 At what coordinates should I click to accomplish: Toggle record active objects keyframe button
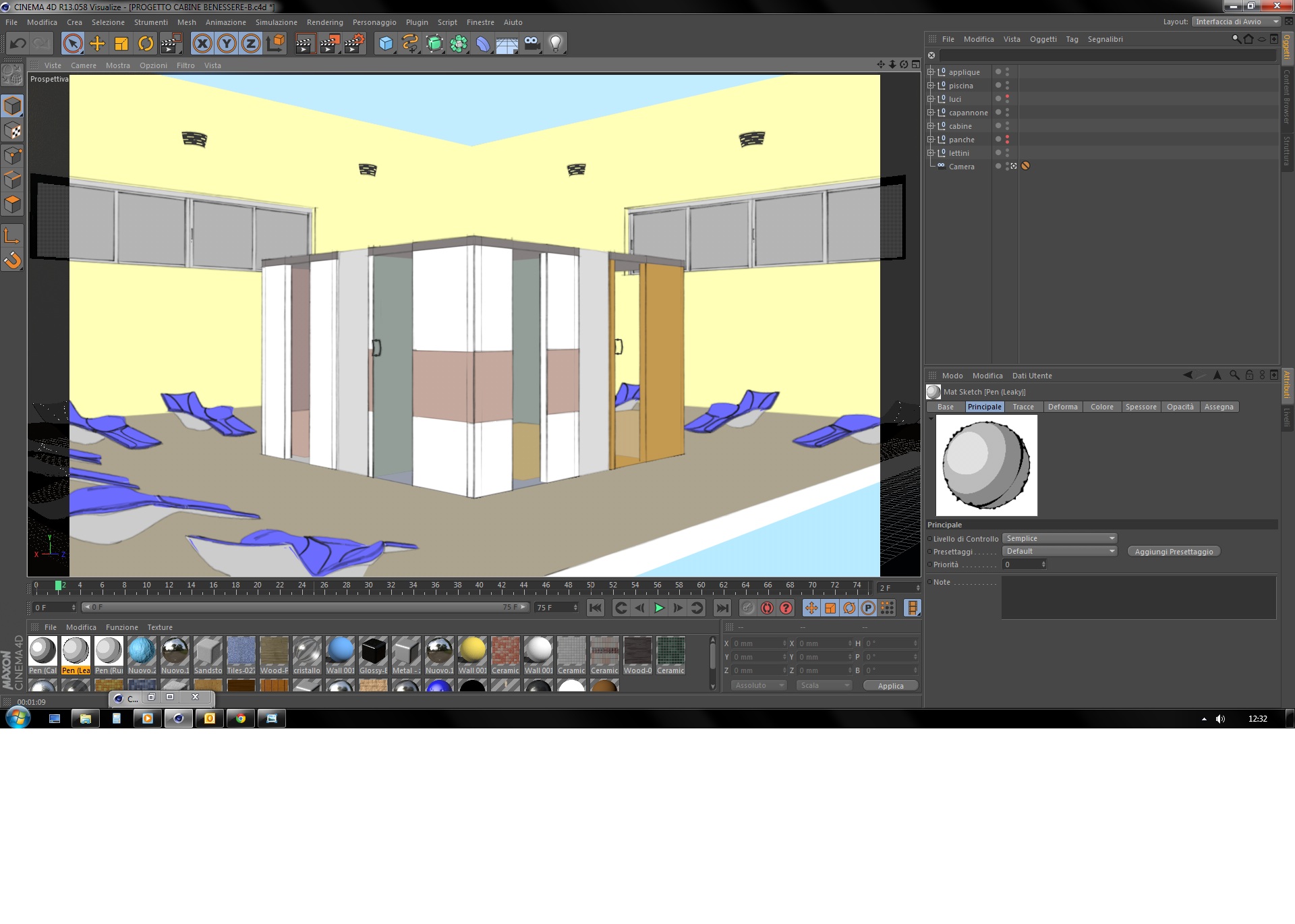(x=747, y=608)
